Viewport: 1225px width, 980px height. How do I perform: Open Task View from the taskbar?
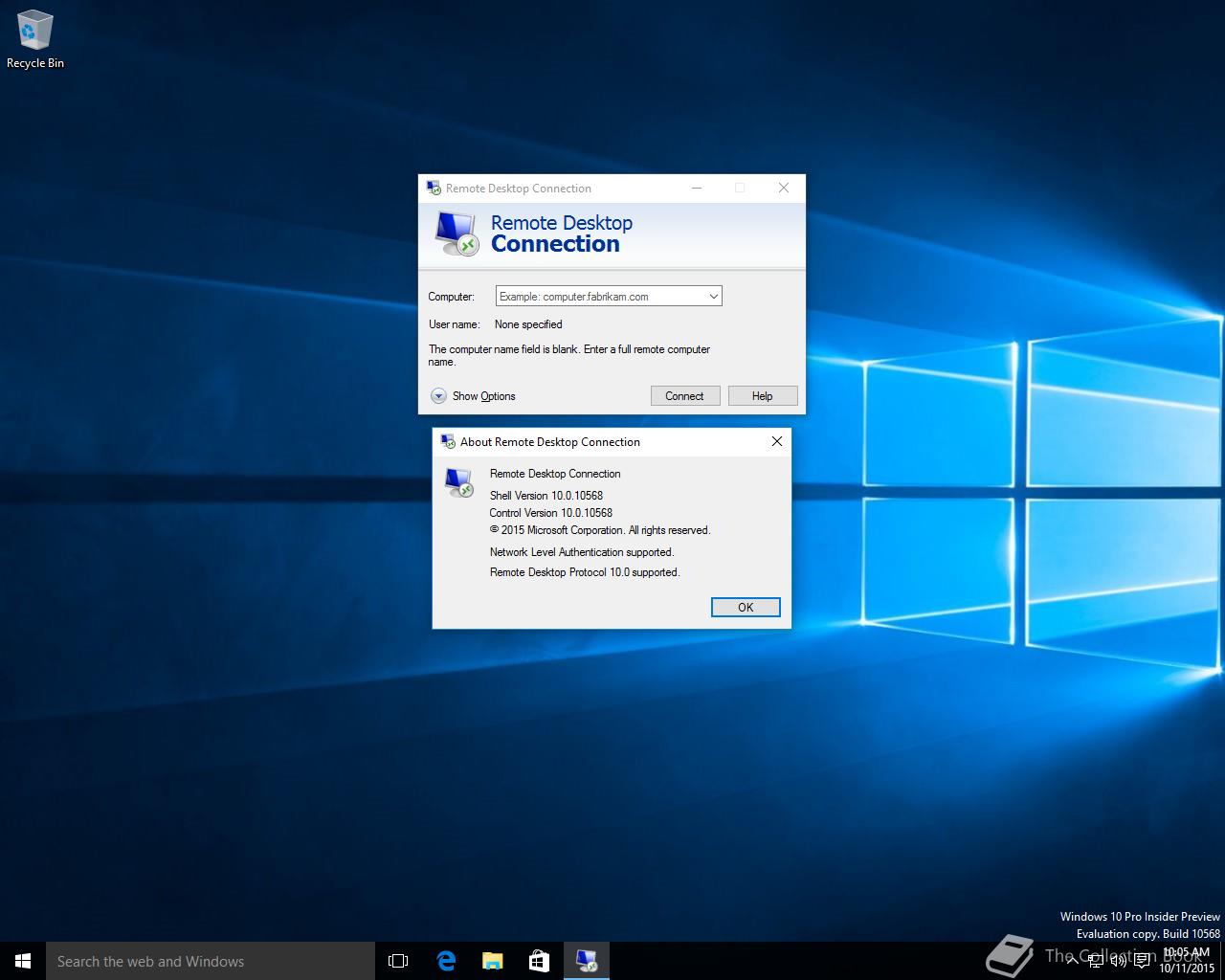pyautogui.click(x=398, y=961)
